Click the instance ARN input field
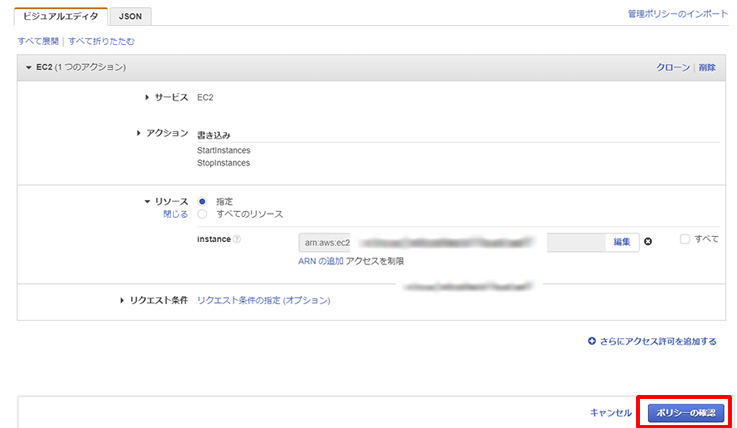 (x=452, y=242)
